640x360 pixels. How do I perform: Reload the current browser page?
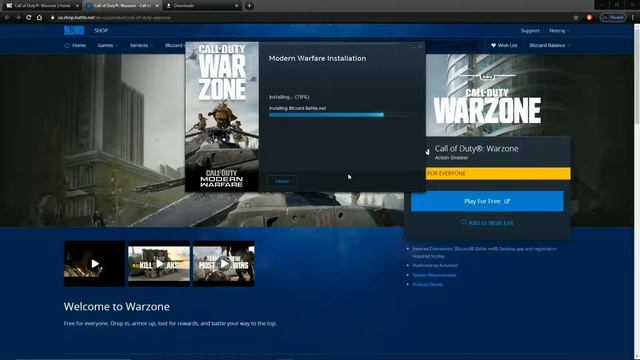click(x=29, y=18)
